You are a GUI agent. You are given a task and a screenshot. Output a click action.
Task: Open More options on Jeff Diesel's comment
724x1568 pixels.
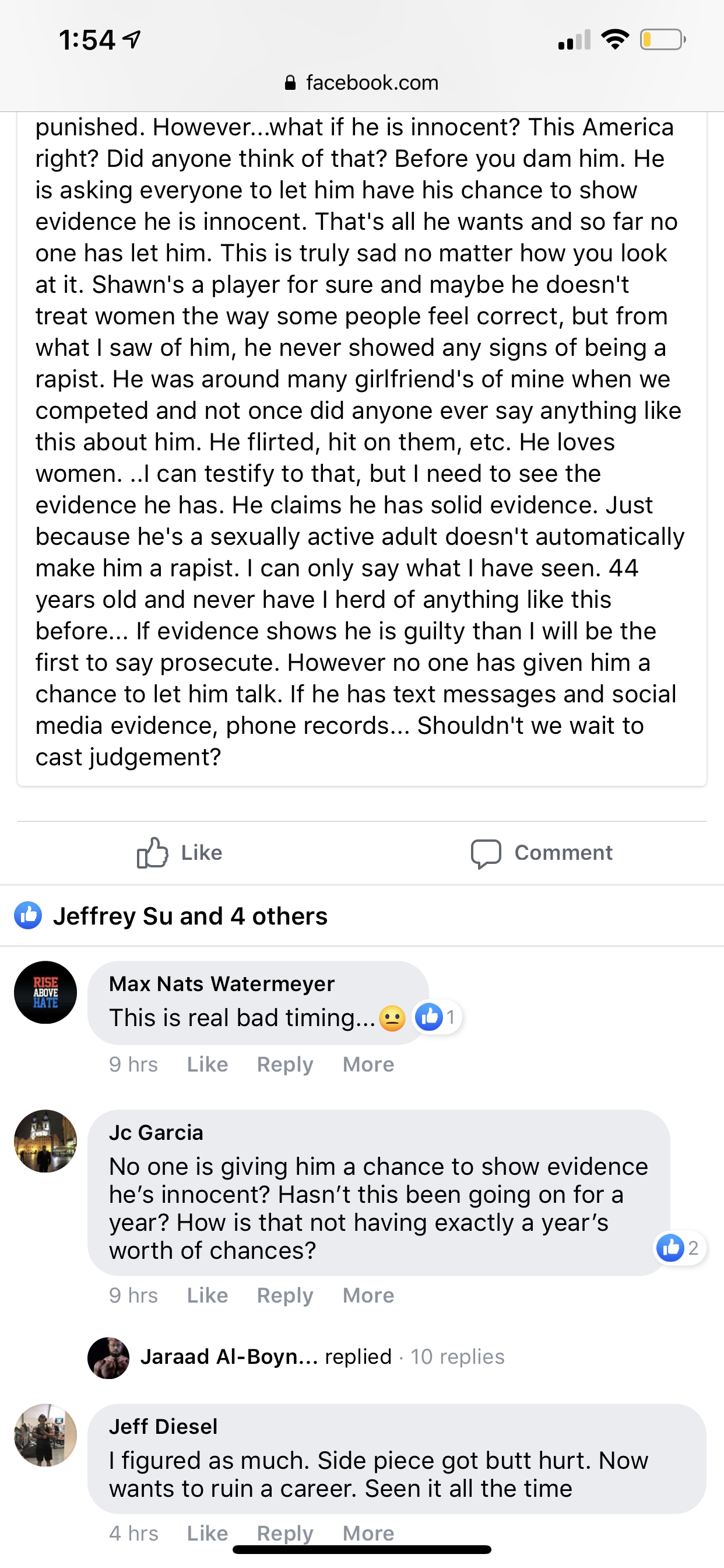point(368,1532)
